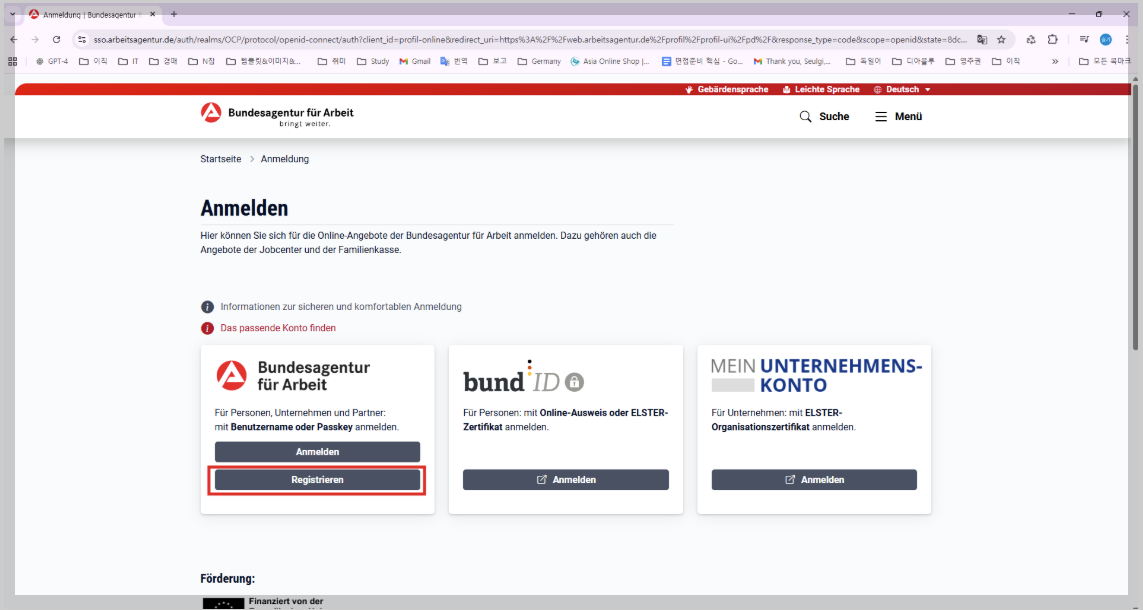Open the media control icon in toolbar

tap(1084, 39)
